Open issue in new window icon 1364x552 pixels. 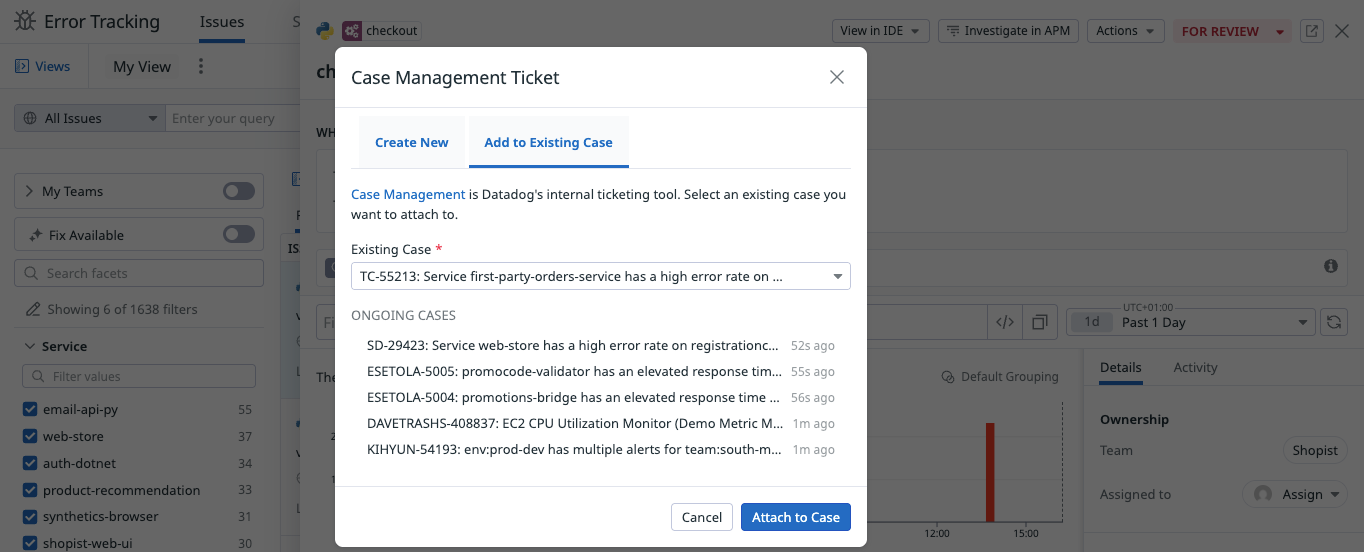pos(1311,31)
